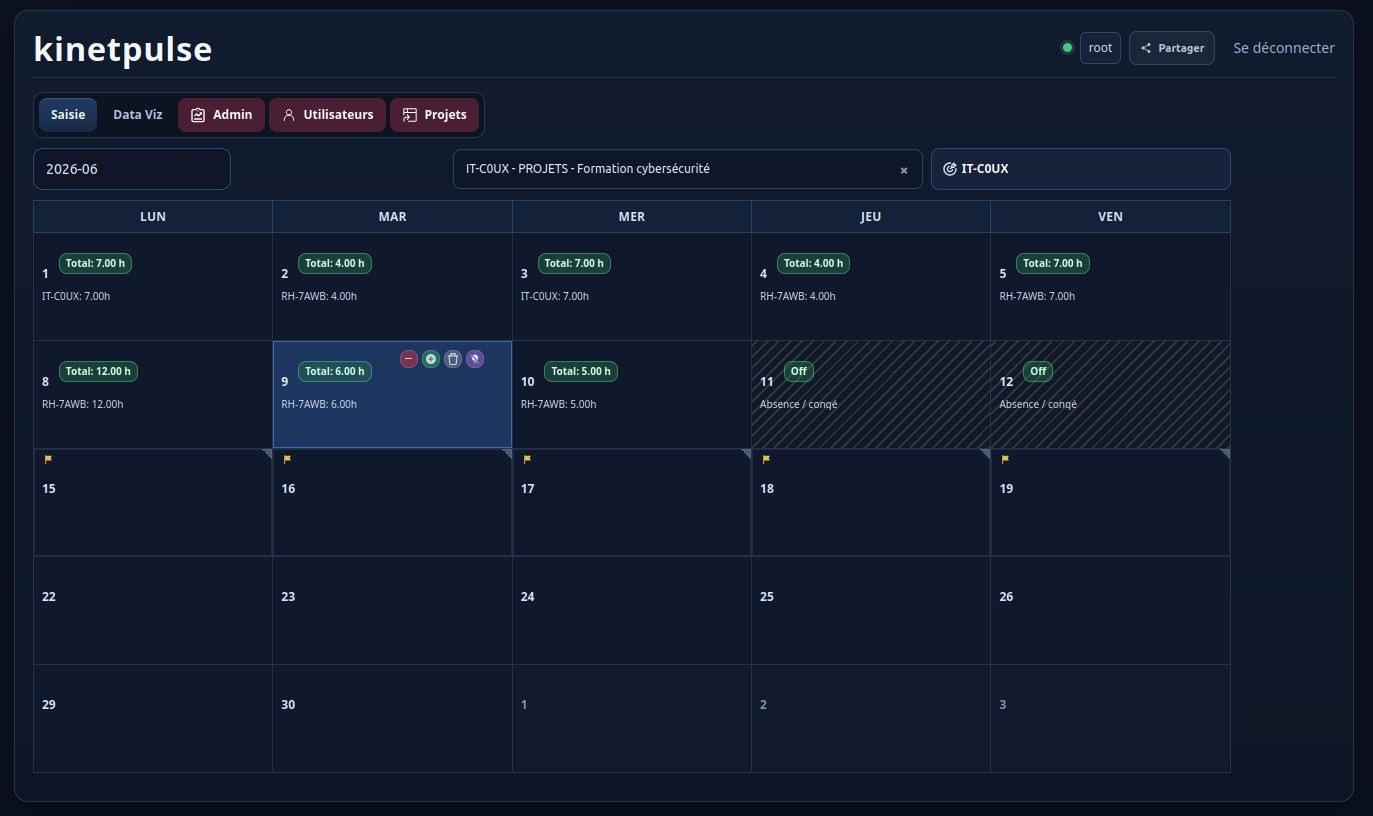Click the purple absence icon on day 9
Viewport: 1373px width, 816px height.
(x=475, y=359)
